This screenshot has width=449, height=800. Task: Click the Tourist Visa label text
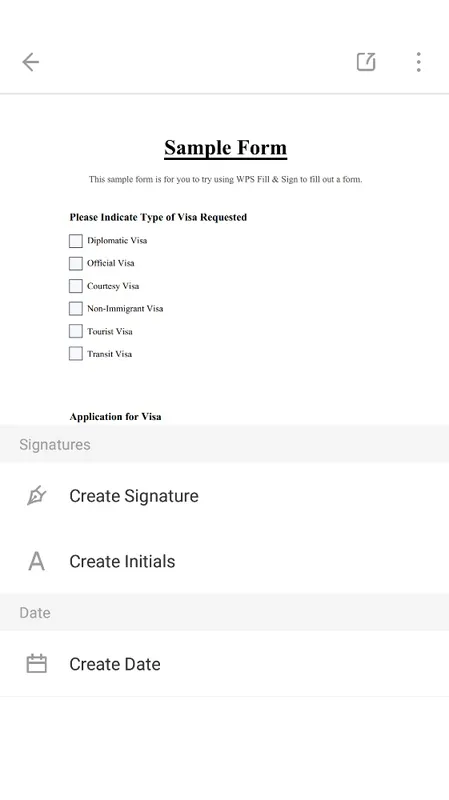tap(110, 331)
